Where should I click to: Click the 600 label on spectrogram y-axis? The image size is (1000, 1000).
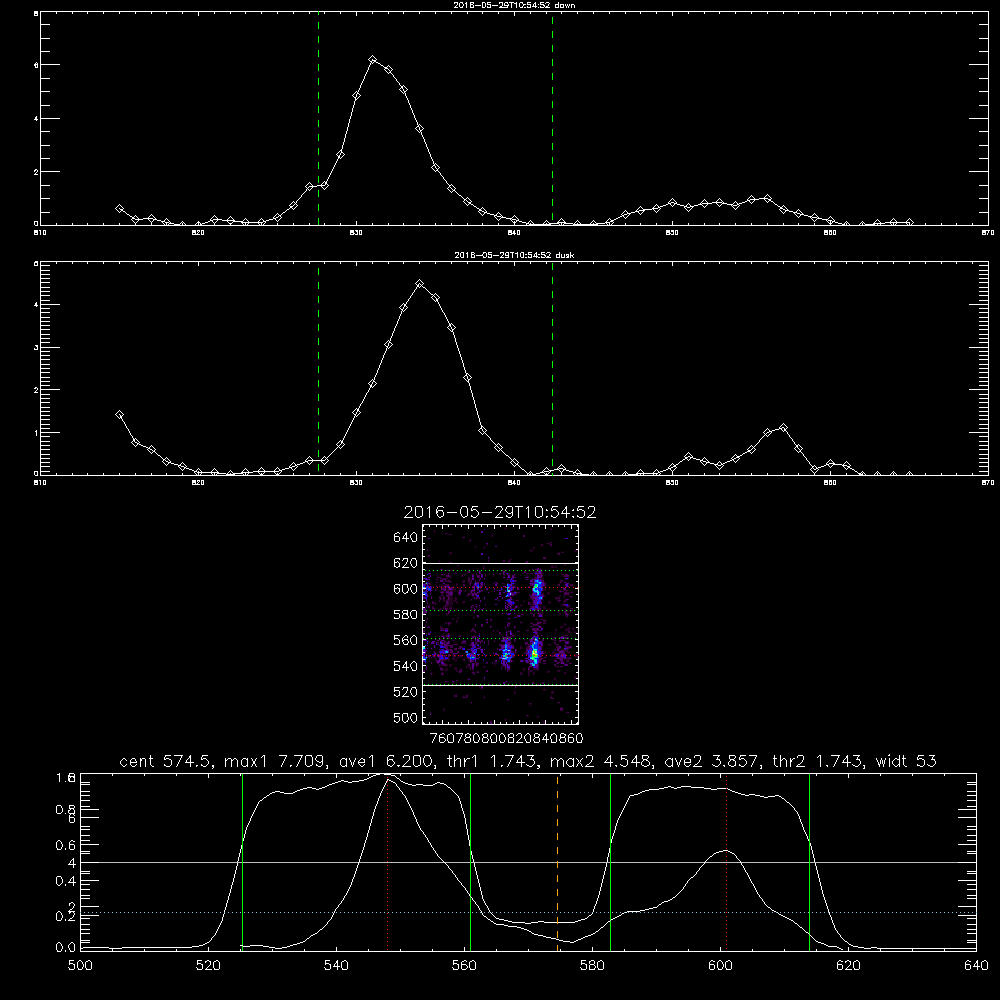pyautogui.click(x=406, y=589)
